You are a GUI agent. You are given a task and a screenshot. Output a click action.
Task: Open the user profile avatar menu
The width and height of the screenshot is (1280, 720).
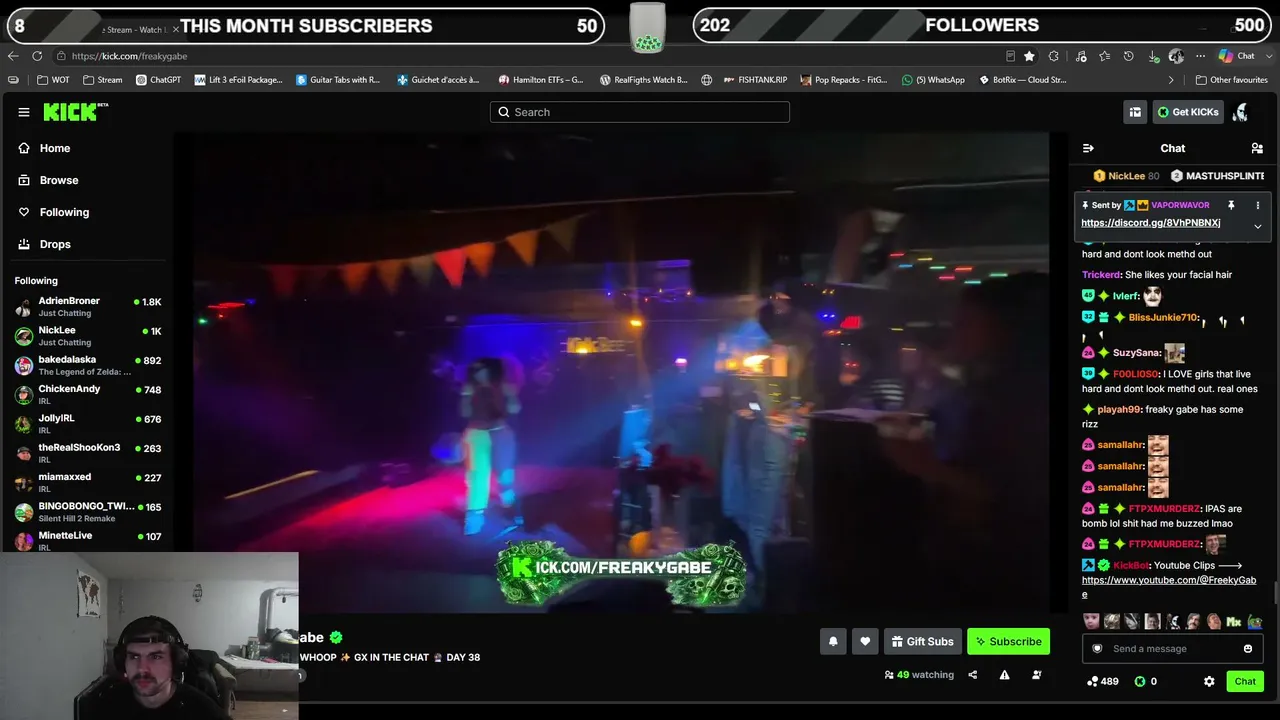[1241, 112]
